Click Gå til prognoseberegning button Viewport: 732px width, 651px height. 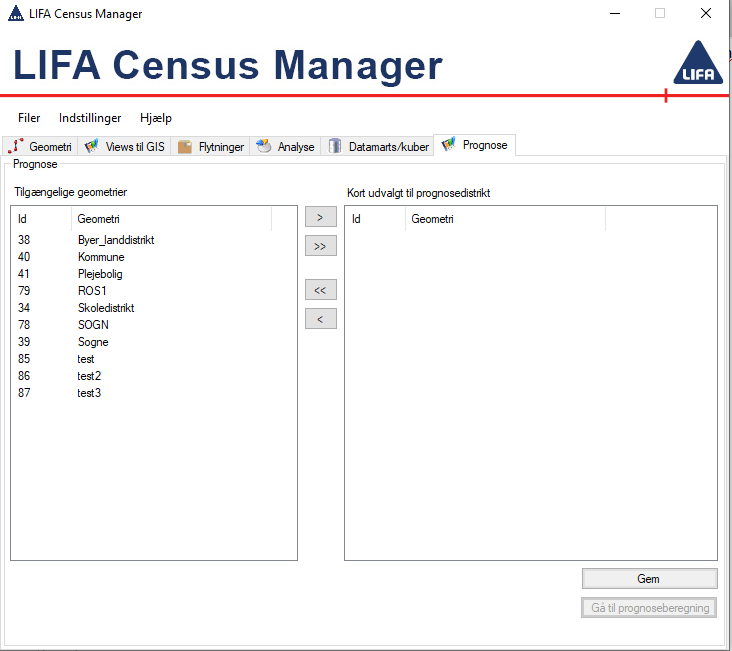click(649, 608)
